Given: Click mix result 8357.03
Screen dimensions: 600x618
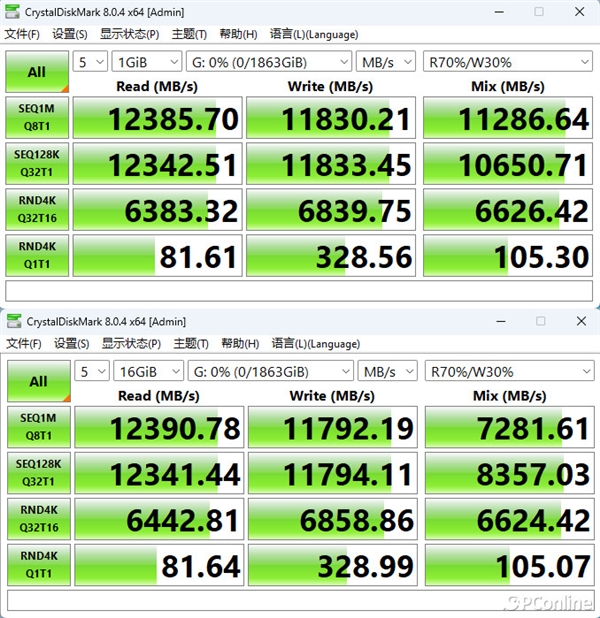Looking at the screenshot, I should (x=510, y=473).
